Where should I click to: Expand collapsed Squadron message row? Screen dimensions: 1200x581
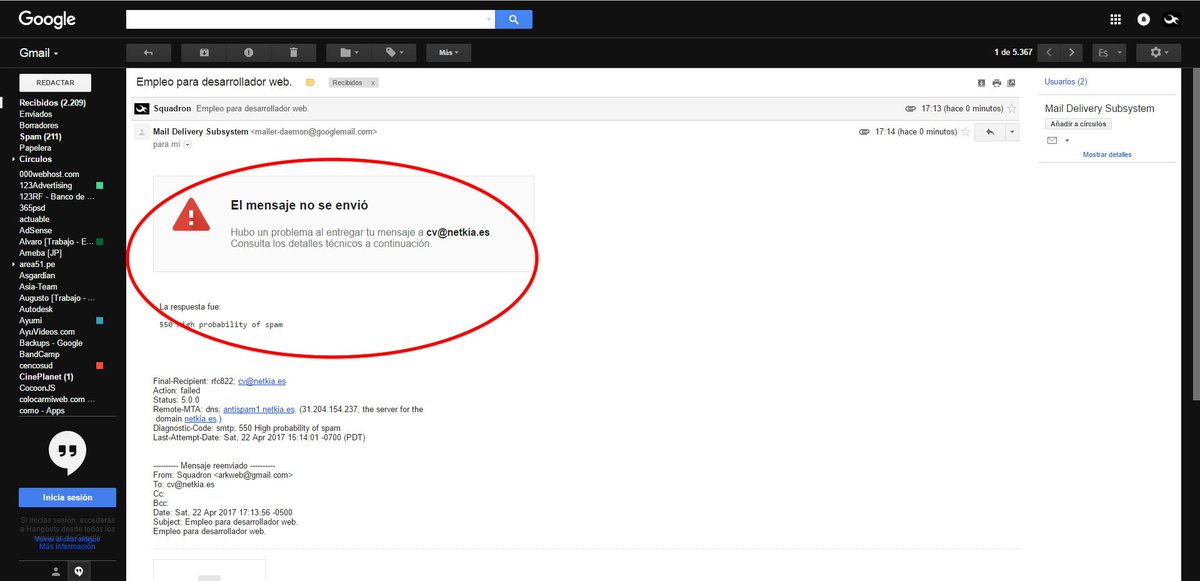575,108
